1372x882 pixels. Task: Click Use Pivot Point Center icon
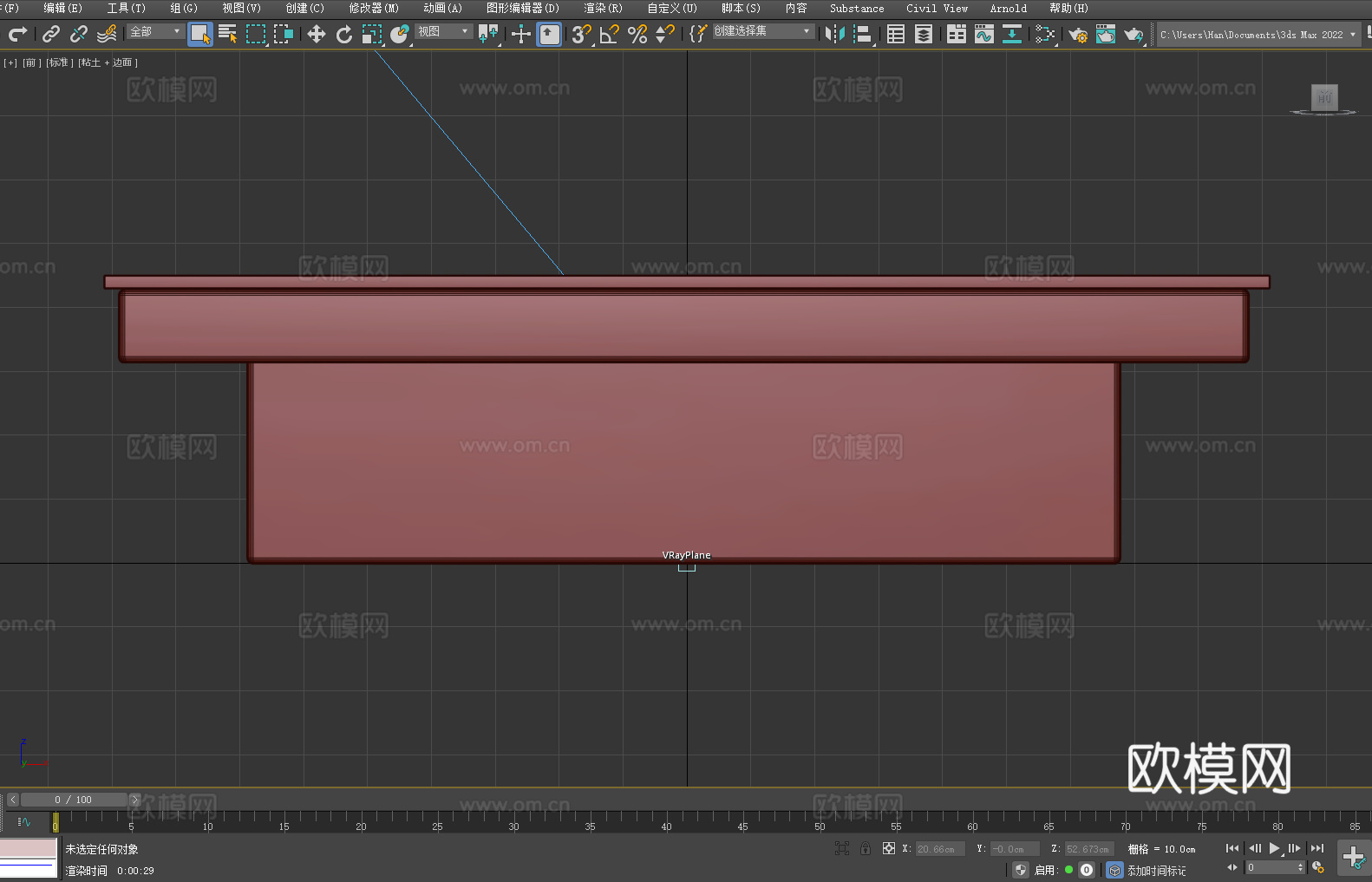(x=489, y=34)
